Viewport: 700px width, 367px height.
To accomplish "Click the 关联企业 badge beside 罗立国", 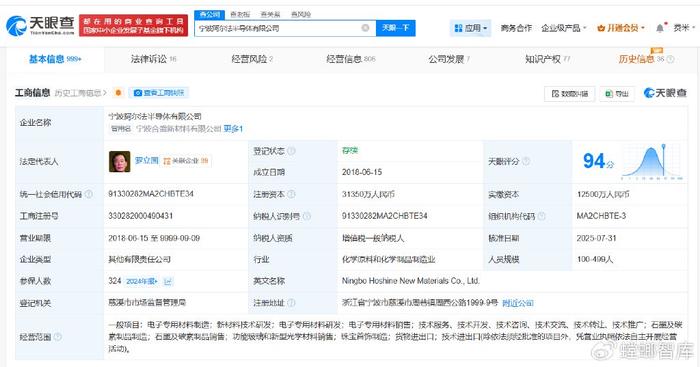I will pos(185,161).
